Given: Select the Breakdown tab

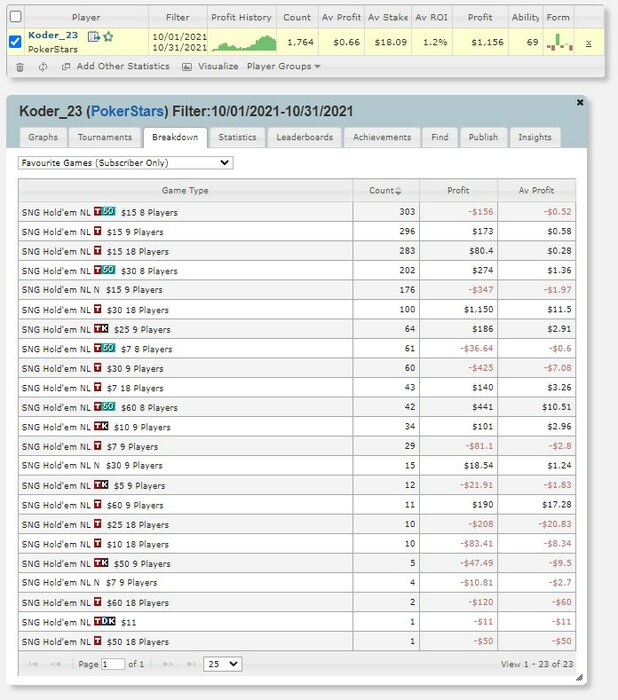Looking at the screenshot, I should 175,138.
